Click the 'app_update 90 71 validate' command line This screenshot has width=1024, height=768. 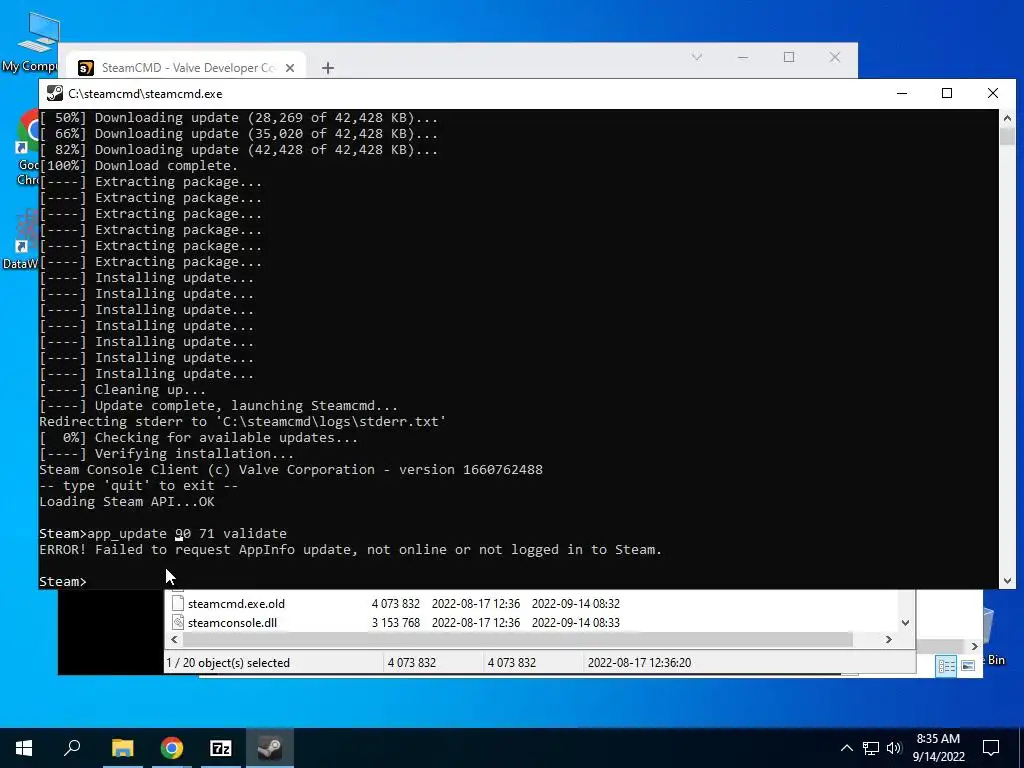pos(163,534)
